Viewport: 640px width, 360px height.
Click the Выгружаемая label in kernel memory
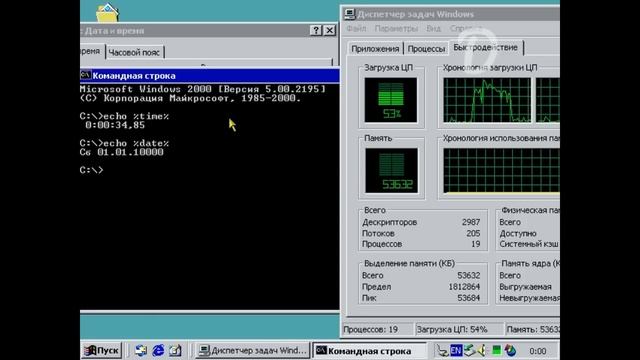click(x=525, y=287)
